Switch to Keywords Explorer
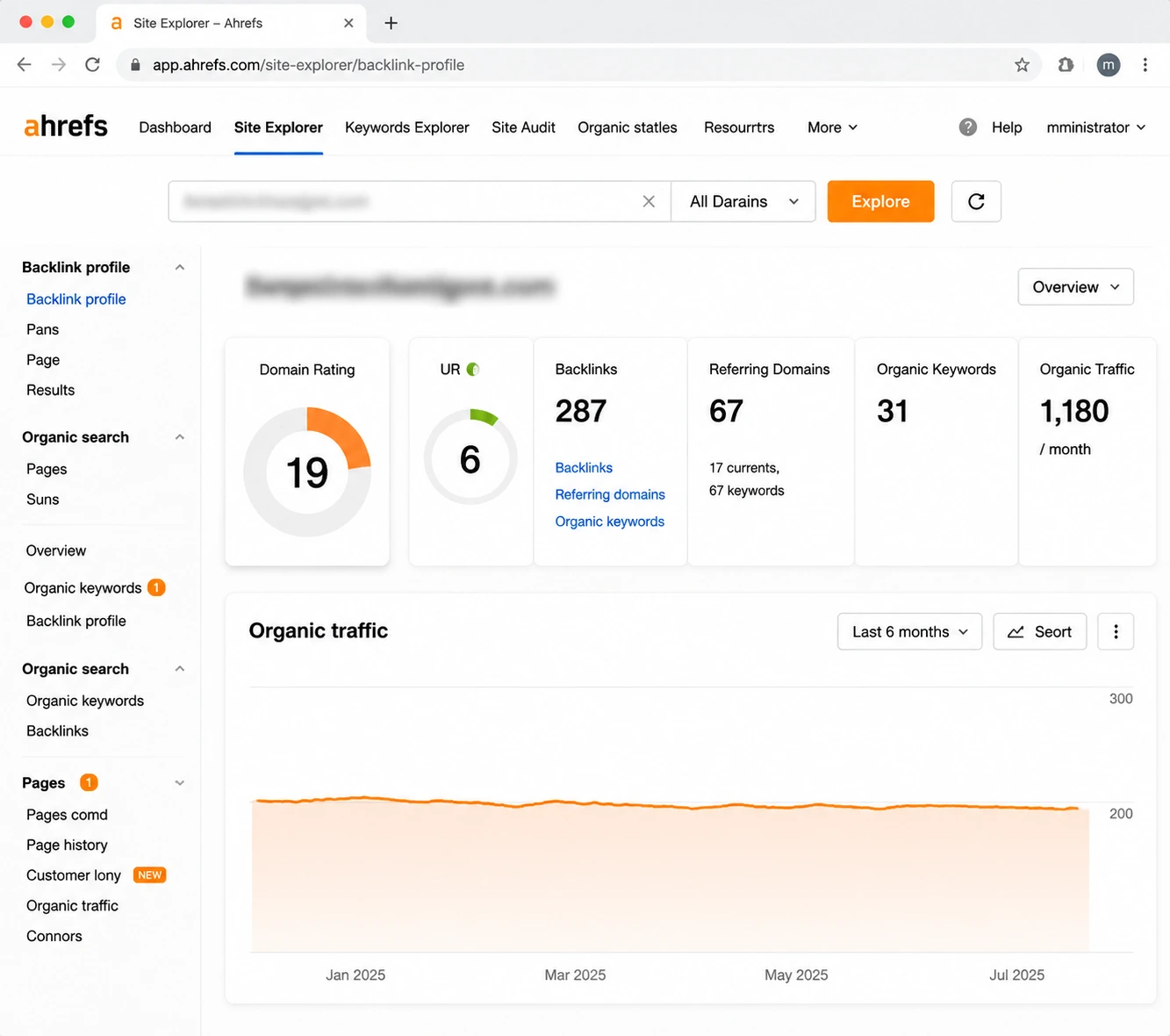Viewport: 1170px width, 1036px height. pos(407,127)
